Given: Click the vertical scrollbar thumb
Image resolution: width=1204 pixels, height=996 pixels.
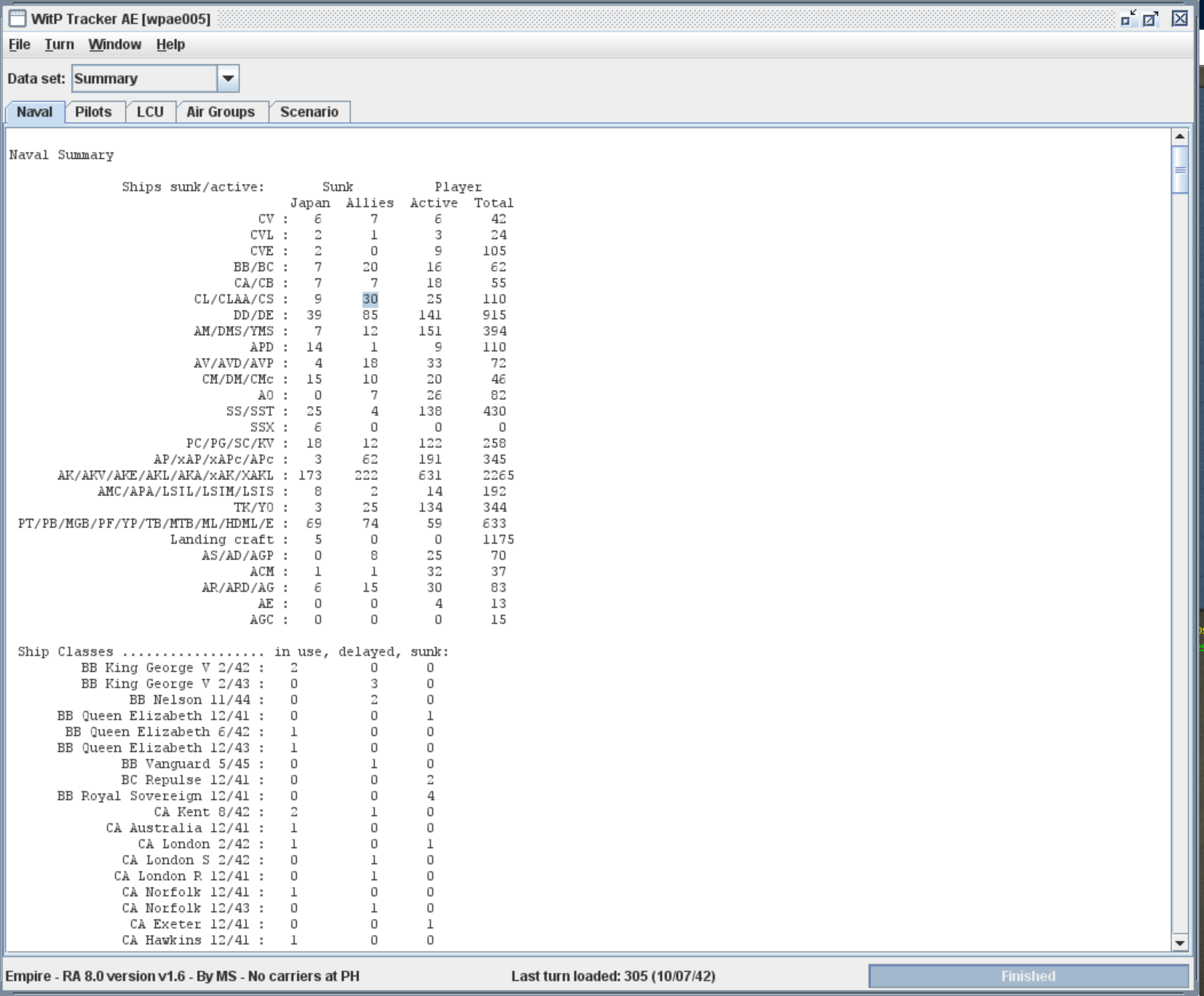Looking at the screenshot, I should 1180,169.
